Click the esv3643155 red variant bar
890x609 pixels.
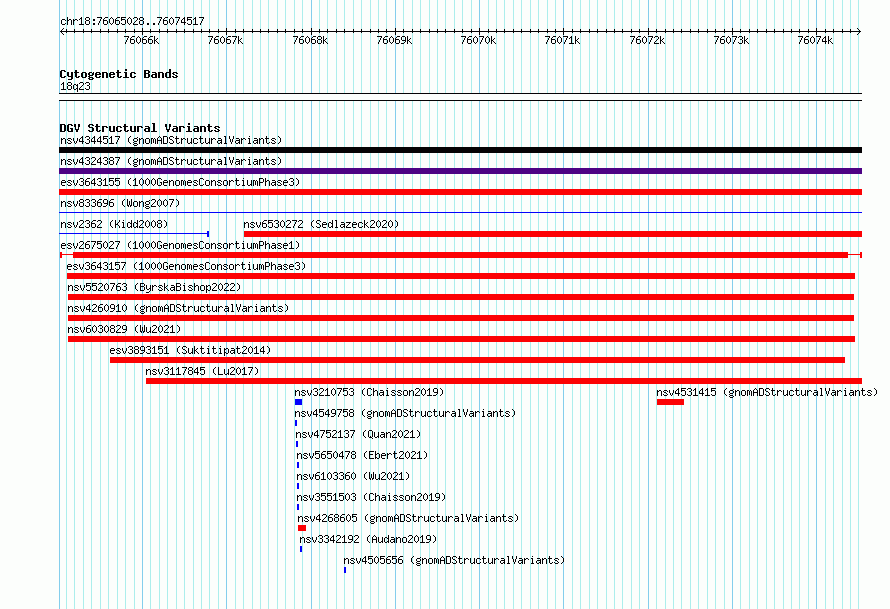point(460,192)
